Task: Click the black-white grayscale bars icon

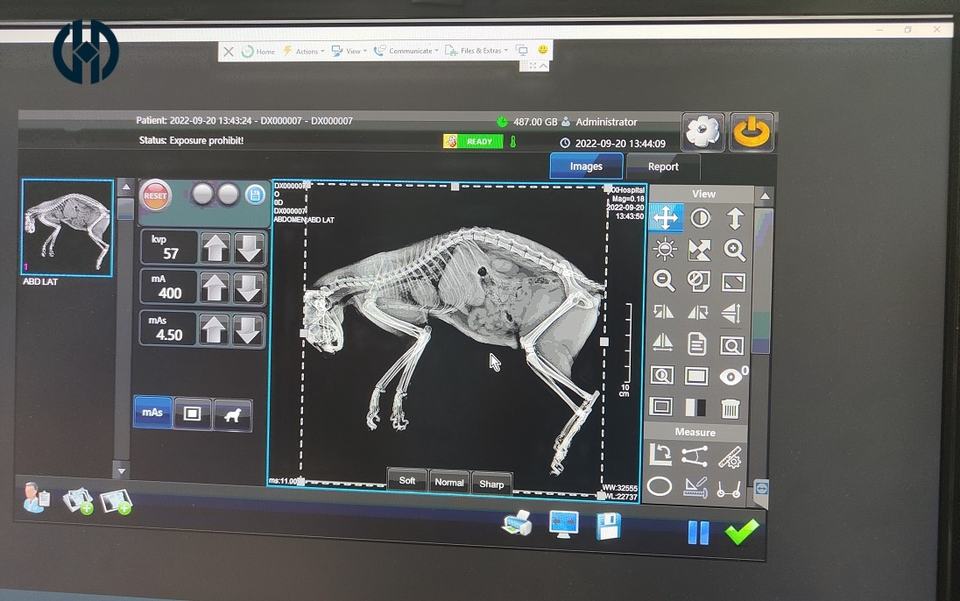Action: 696,407
